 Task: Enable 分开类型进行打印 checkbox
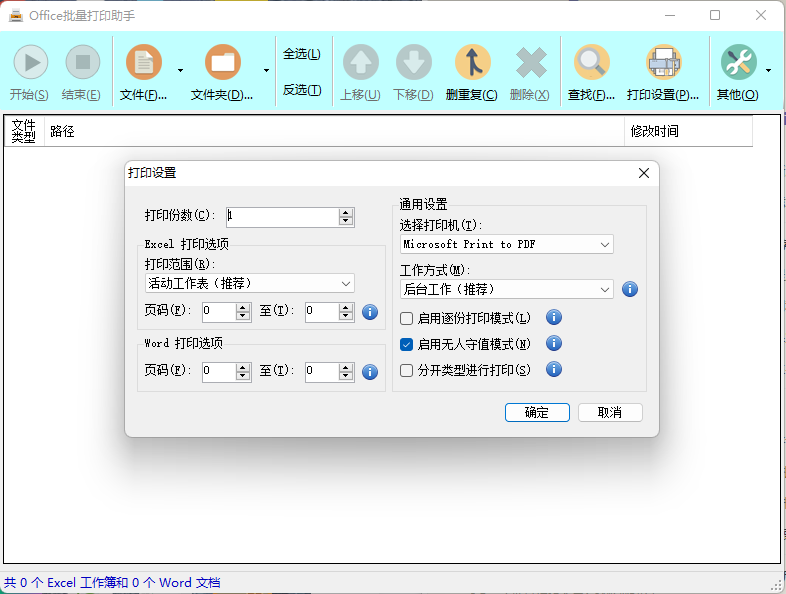pyautogui.click(x=407, y=370)
